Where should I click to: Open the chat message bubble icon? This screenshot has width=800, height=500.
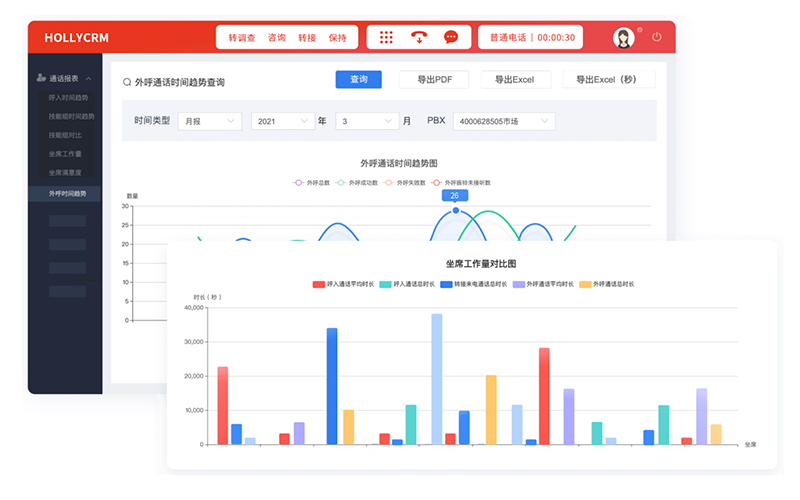click(x=451, y=37)
